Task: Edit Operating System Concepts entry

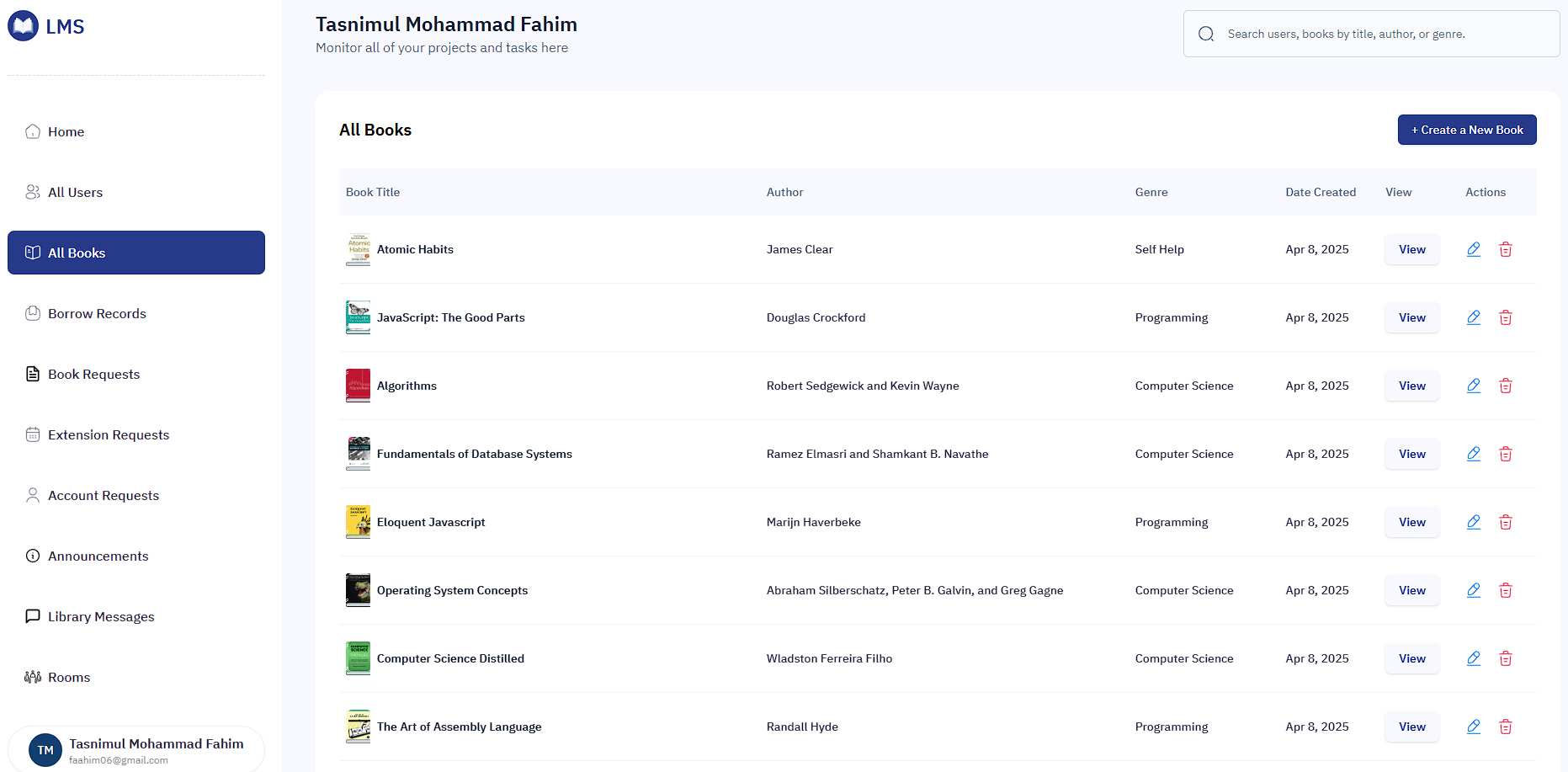Action: [x=1474, y=590]
